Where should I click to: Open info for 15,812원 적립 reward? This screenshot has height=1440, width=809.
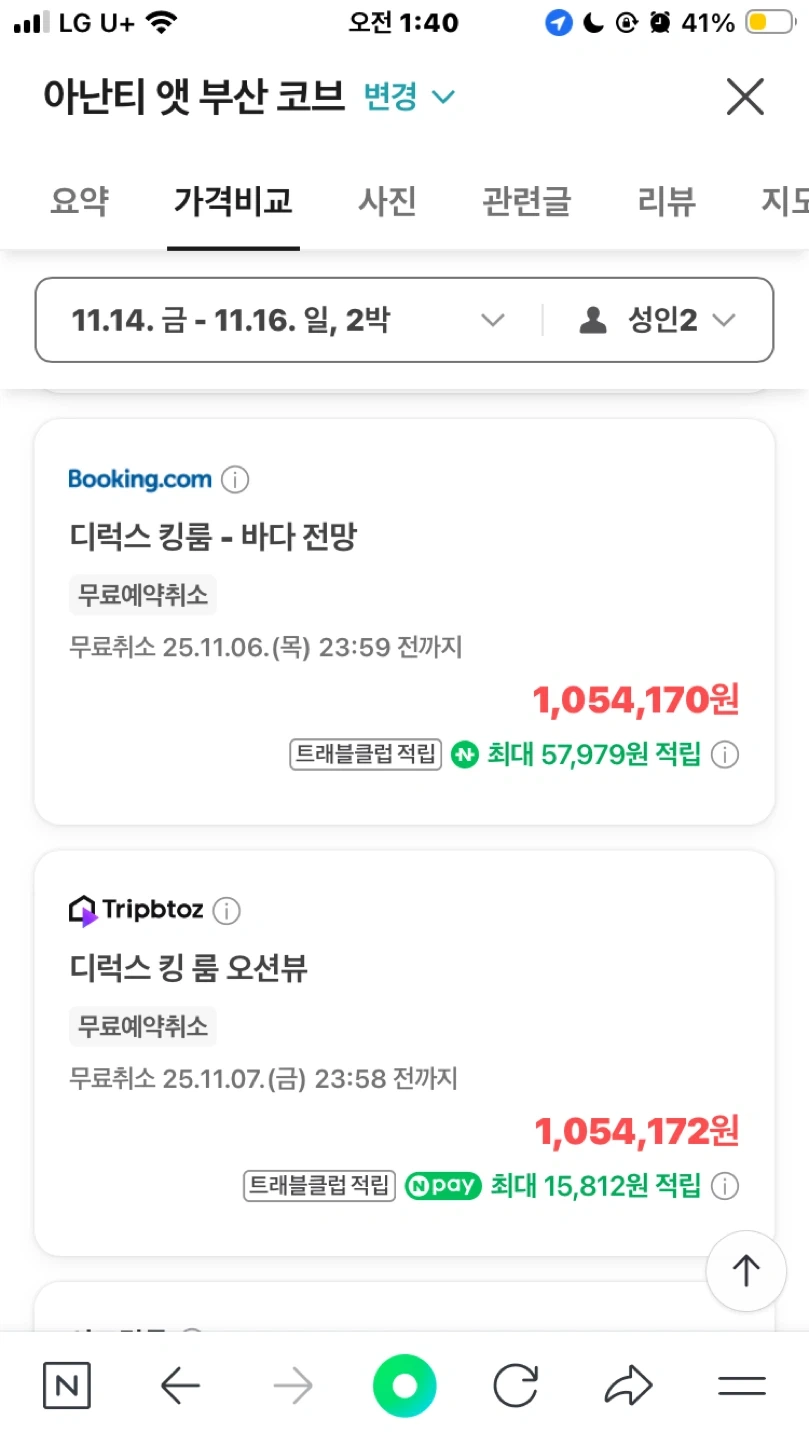(725, 1187)
